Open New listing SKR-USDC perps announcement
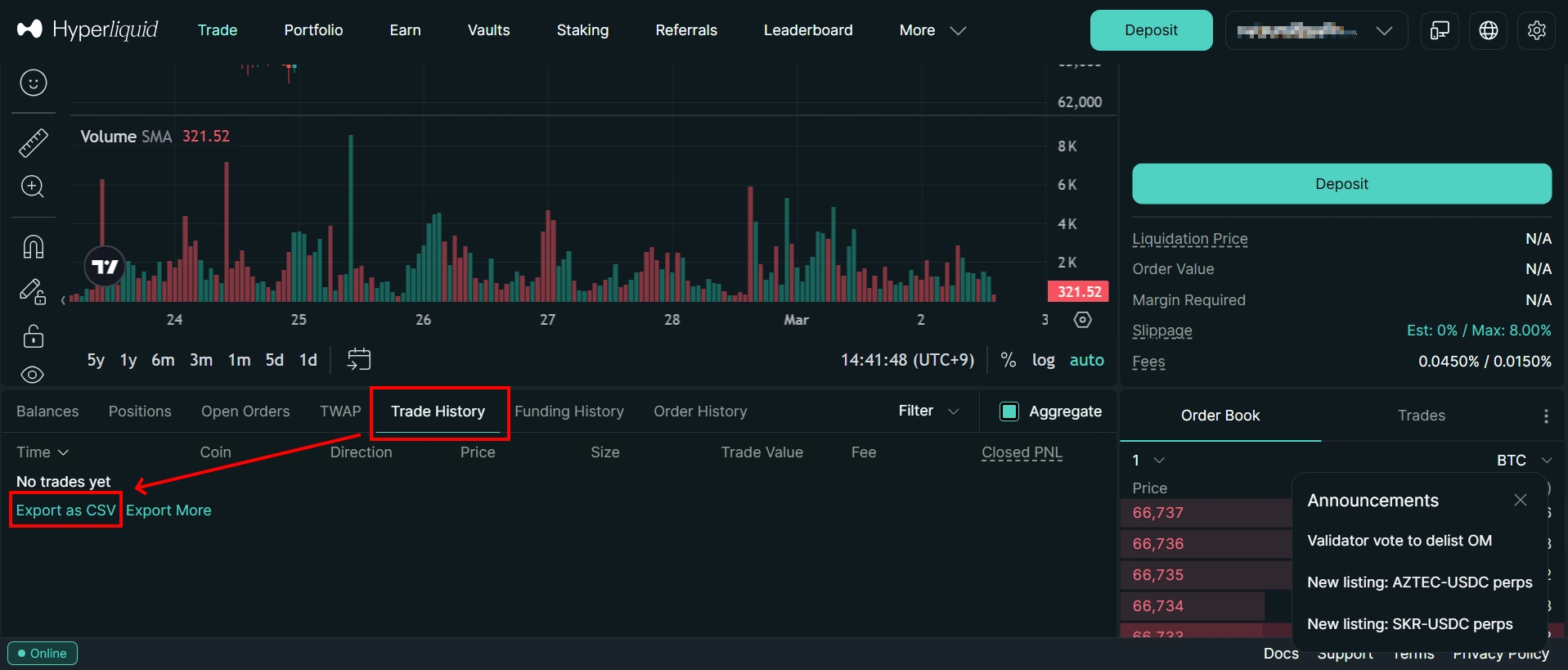 pyautogui.click(x=1410, y=624)
